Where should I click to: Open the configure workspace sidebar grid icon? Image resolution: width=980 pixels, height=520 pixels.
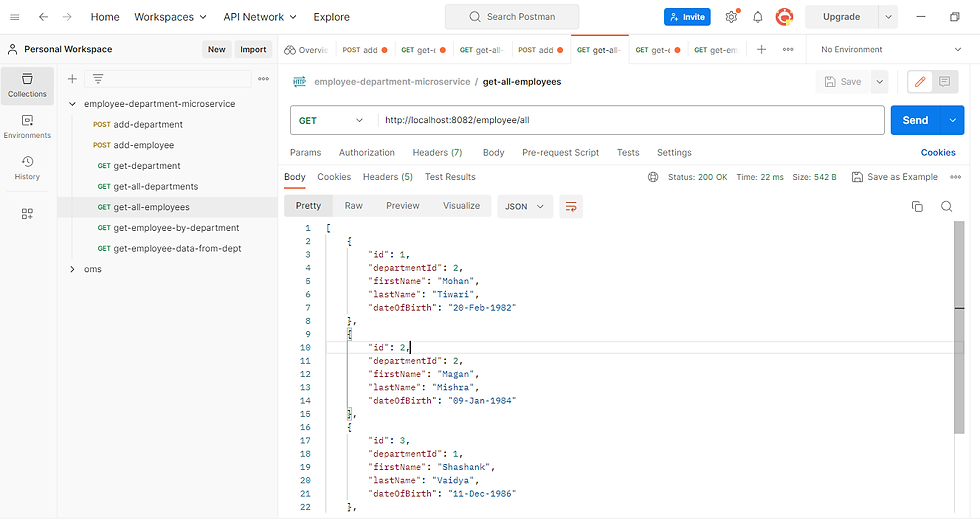pyautogui.click(x=27, y=214)
